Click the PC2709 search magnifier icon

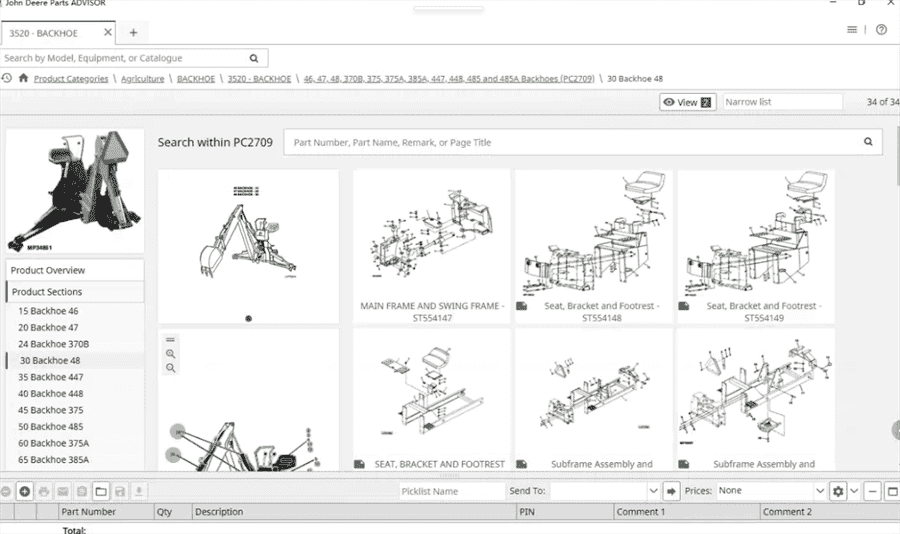tap(868, 142)
